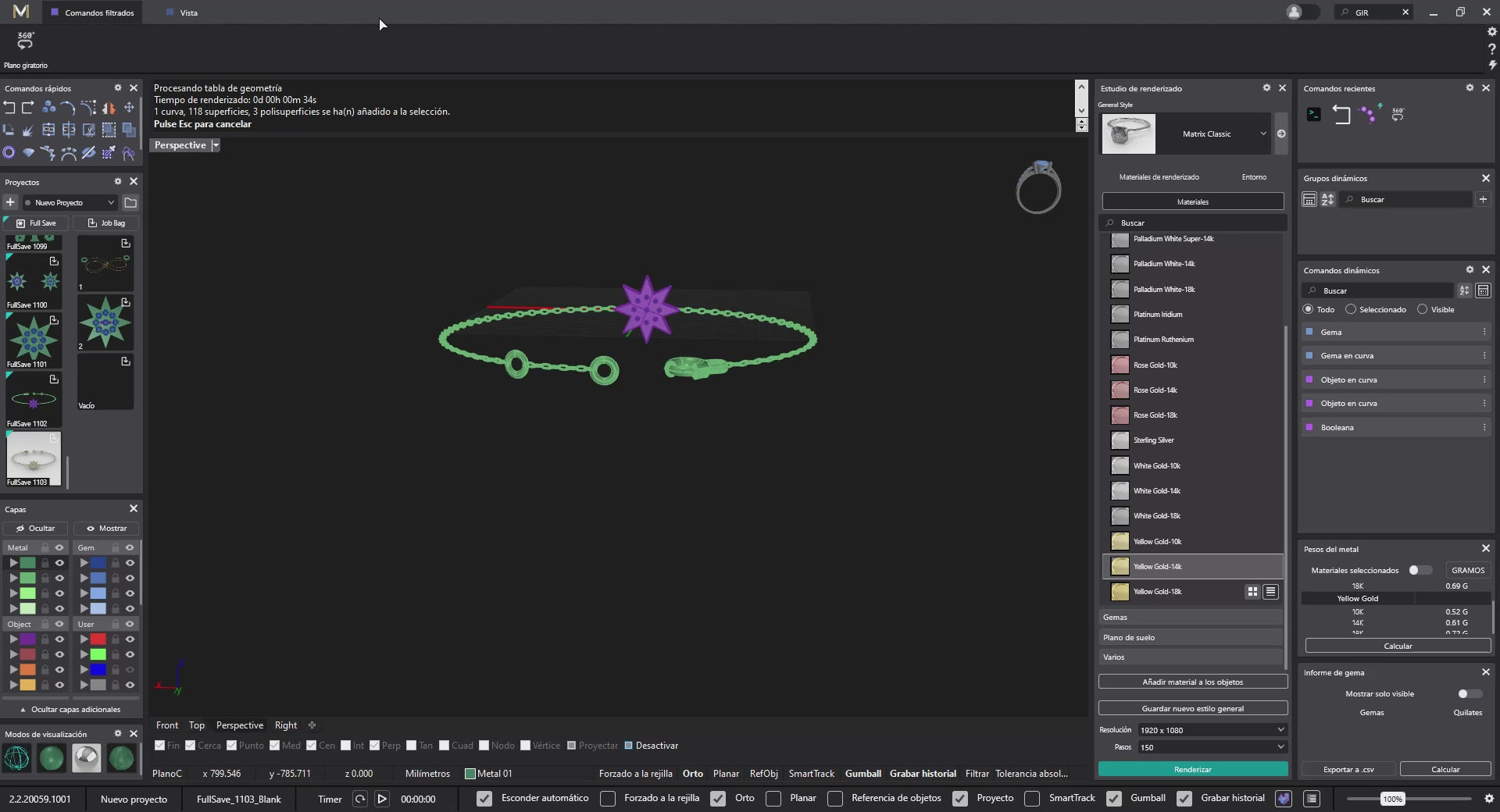This screenshot has height=812, width=1500.
Task: Click the timer play button
Action: pos(382,799)
